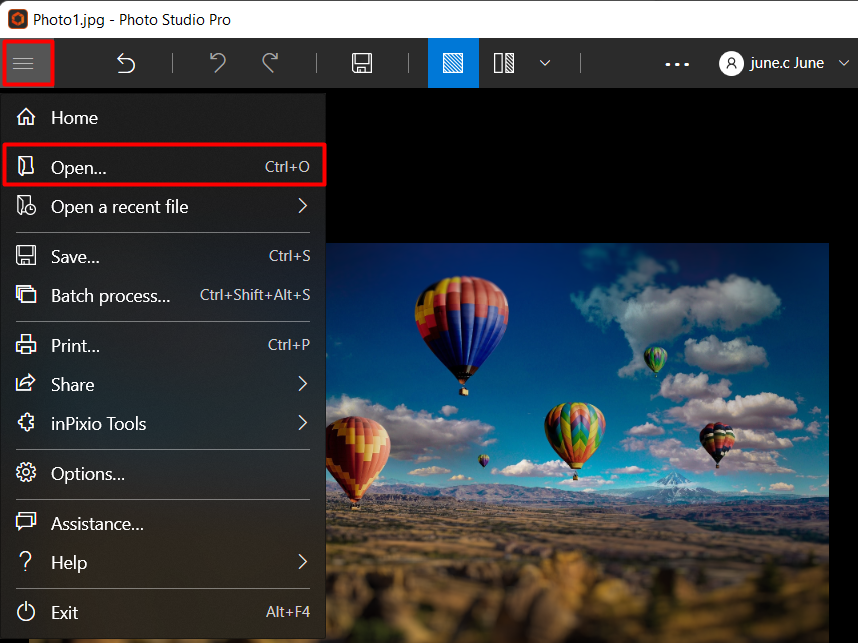Click the house icon beside Home

coord(26,117)
